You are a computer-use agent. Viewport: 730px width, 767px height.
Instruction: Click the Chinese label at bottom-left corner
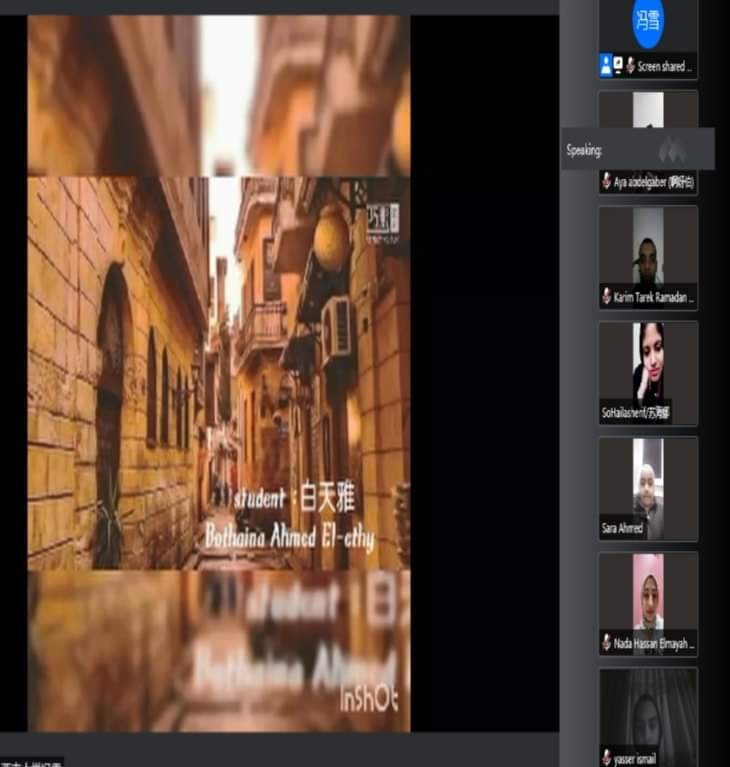click(x=30, y=762)
